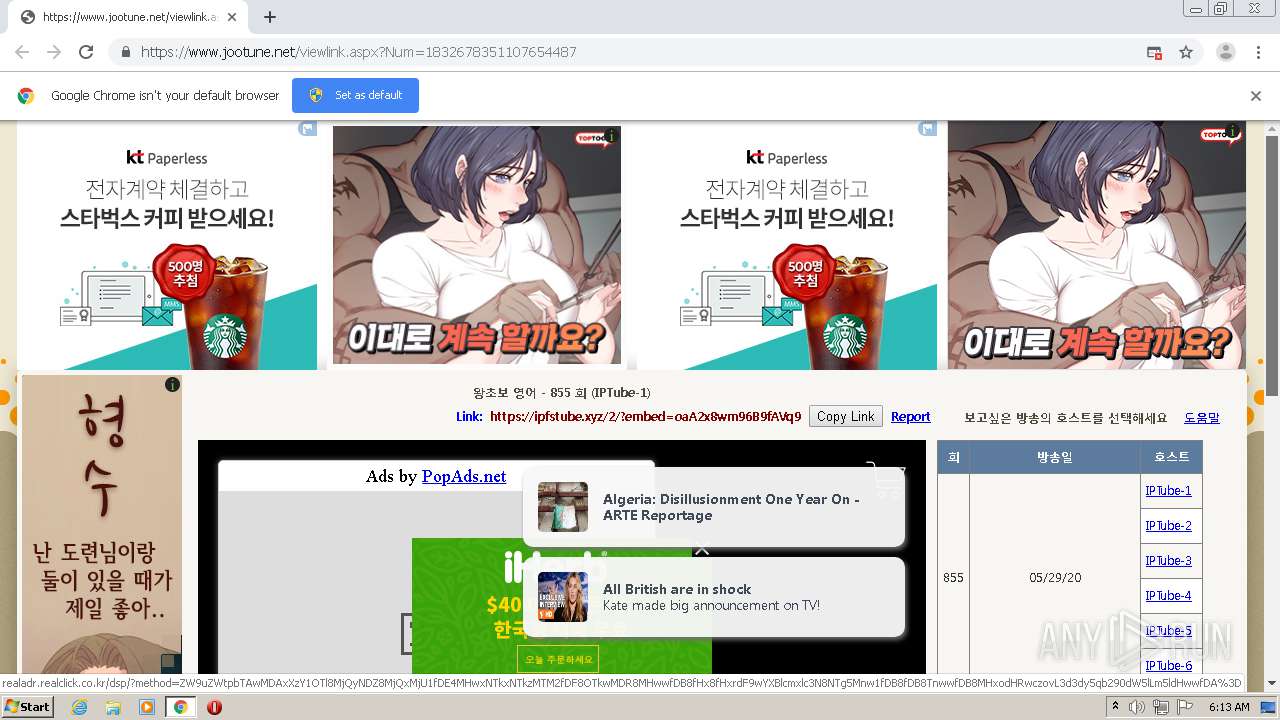Select host IPTube-4

[1168, 596]
